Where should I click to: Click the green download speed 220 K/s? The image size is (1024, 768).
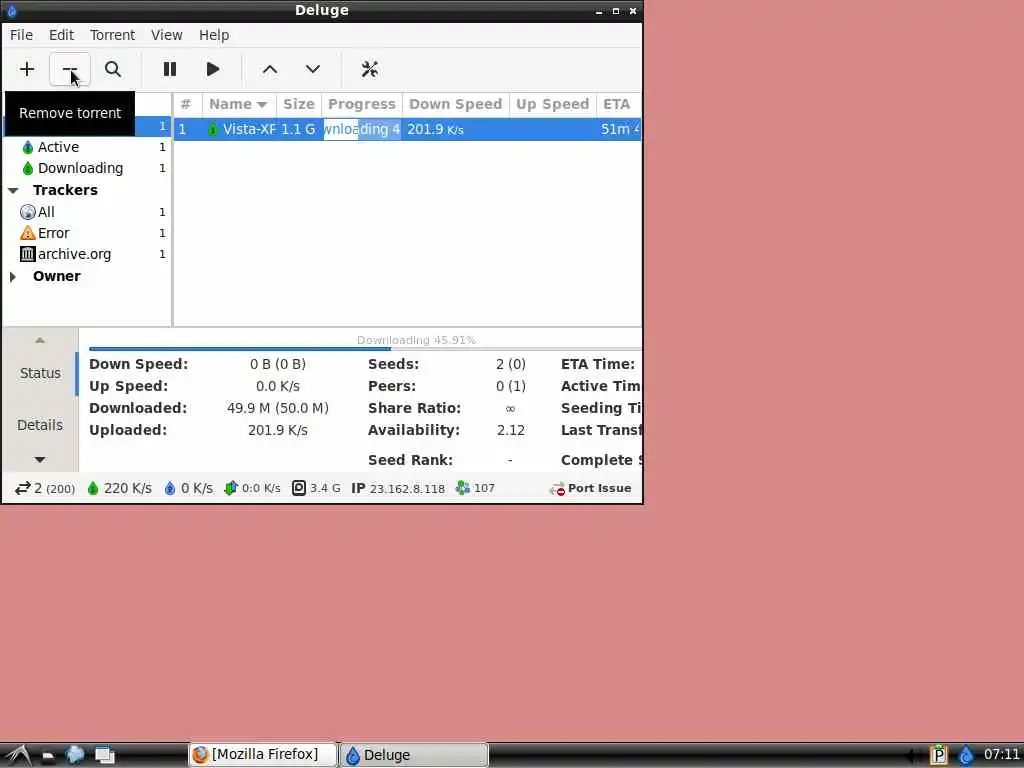click(x=119, y=488)
